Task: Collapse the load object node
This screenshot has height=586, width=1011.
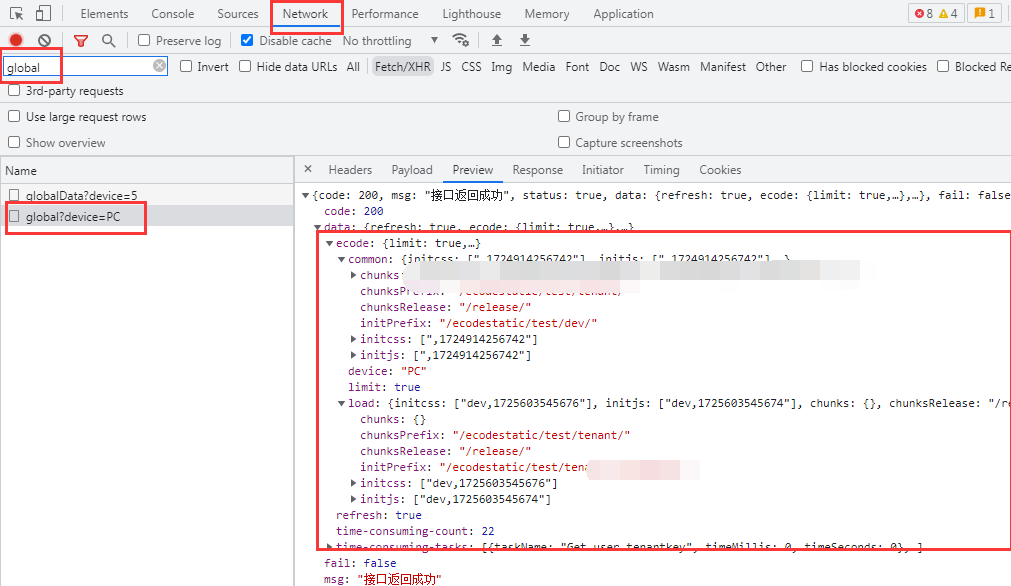Action: [342, 404]
